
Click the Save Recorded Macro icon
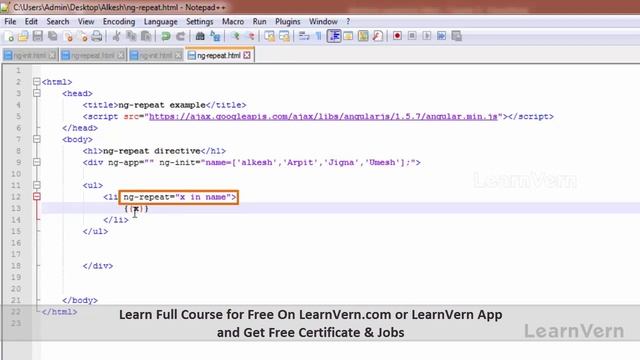456,36
